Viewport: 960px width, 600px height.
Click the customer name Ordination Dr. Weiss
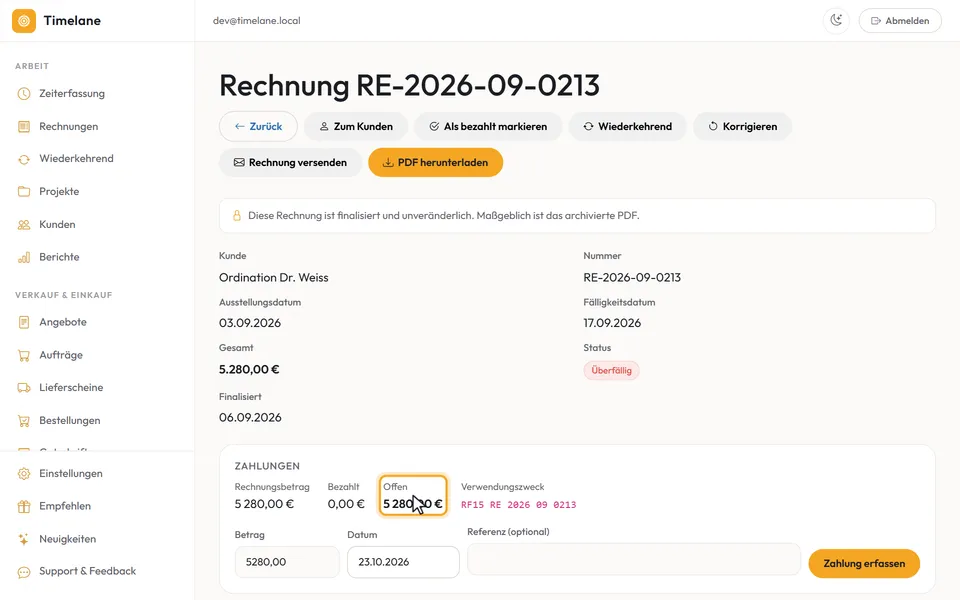[274, 277]
